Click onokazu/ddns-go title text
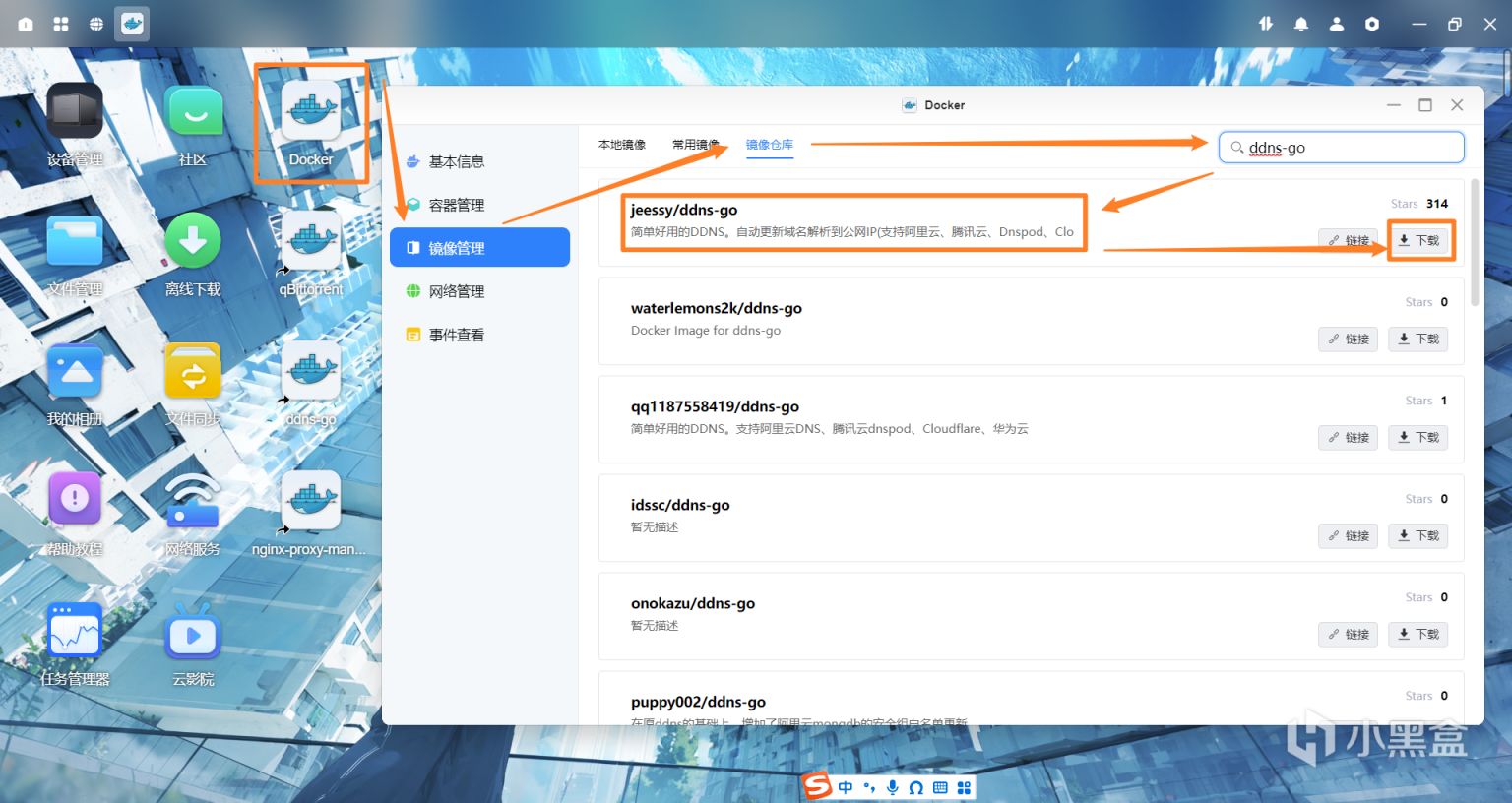1512x803 pixels. [693, 603]
